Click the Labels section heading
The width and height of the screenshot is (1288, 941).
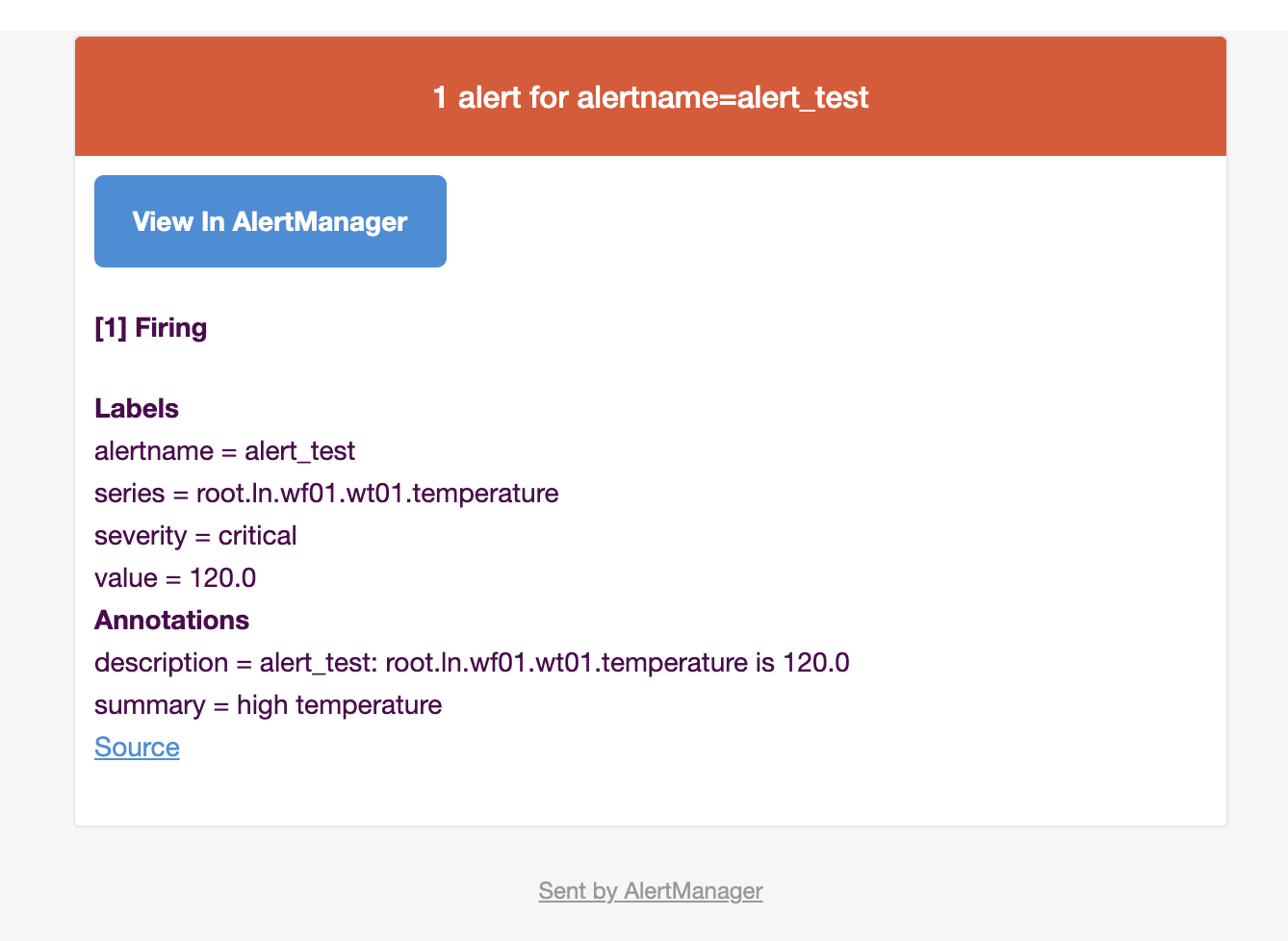click(137, 409)
